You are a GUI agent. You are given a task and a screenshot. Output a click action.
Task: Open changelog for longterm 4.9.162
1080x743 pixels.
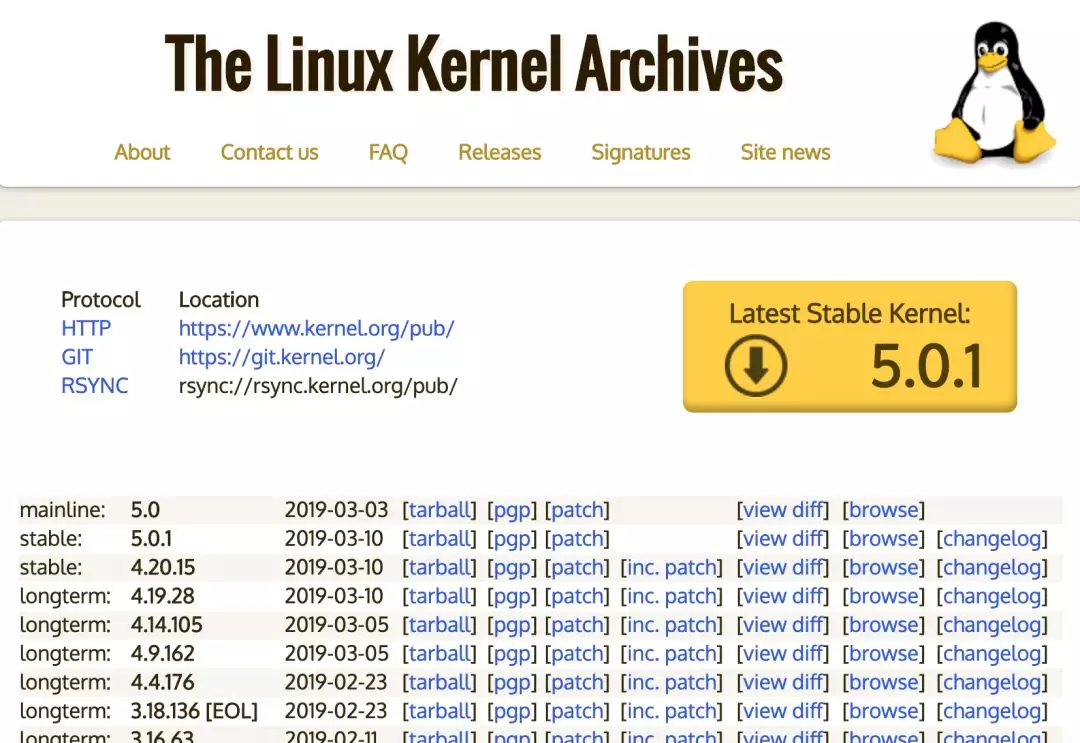(992, 655)
